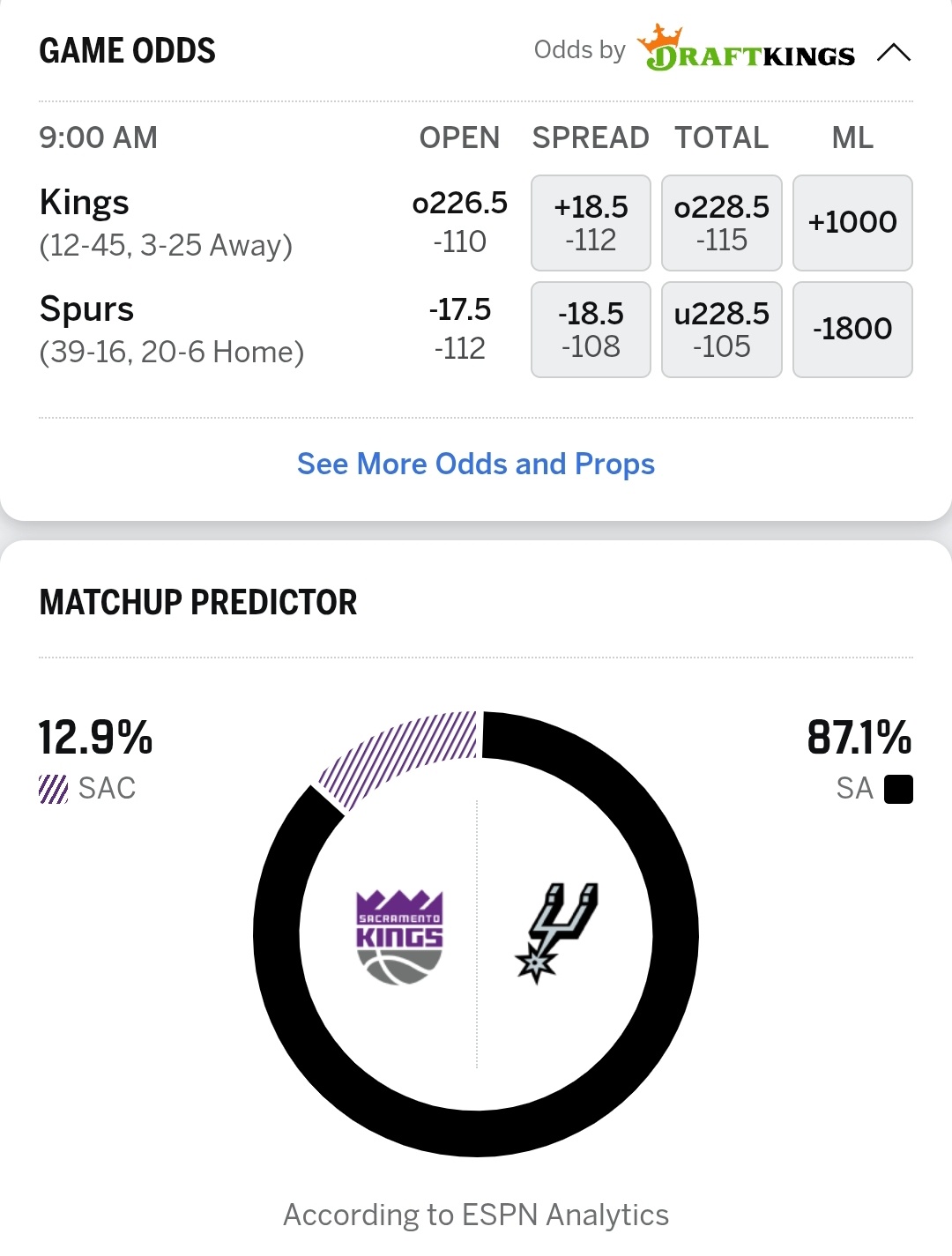Select Kings spread +18.5 -112
This screenshot has width=952, height=1256.
point(591,223)
